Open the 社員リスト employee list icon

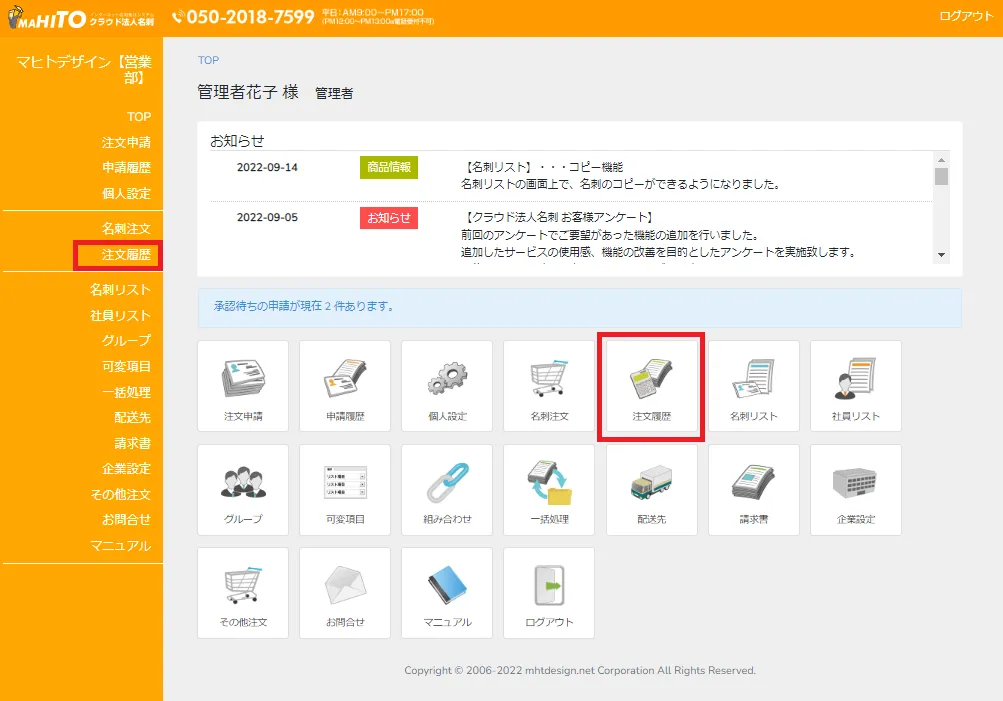click(855, 386)
